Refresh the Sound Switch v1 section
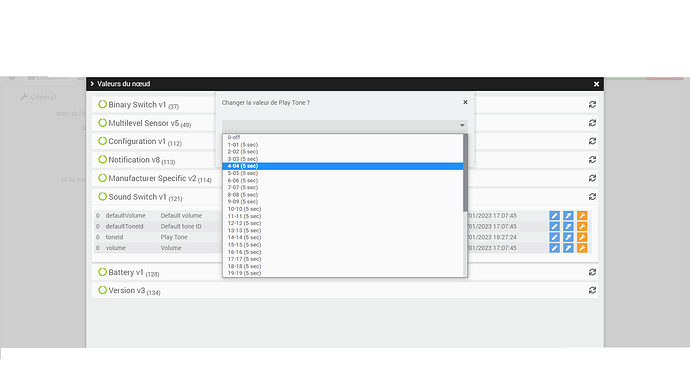The image size is (690, 388). [592, 197]
